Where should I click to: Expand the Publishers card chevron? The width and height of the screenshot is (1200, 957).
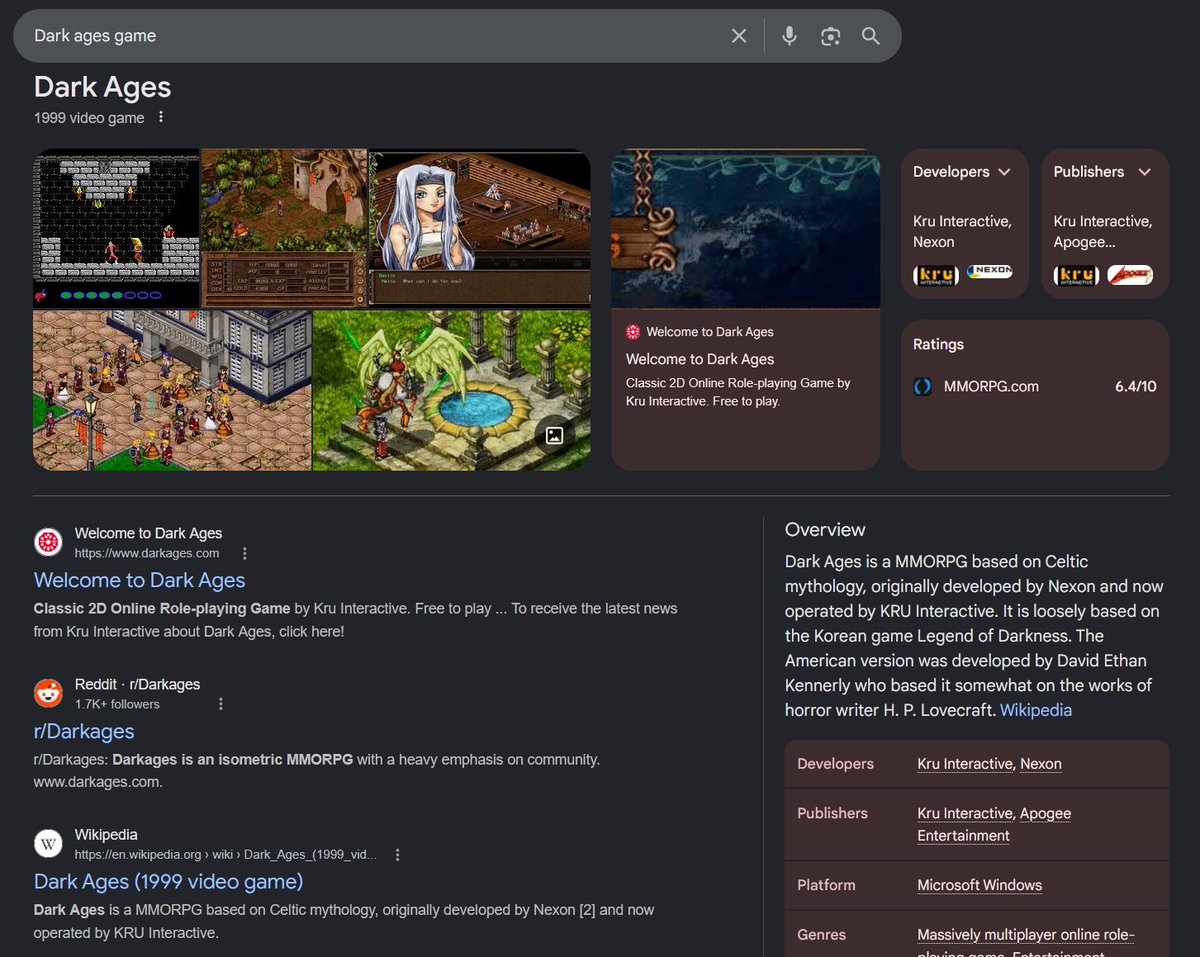(1144, 172)
